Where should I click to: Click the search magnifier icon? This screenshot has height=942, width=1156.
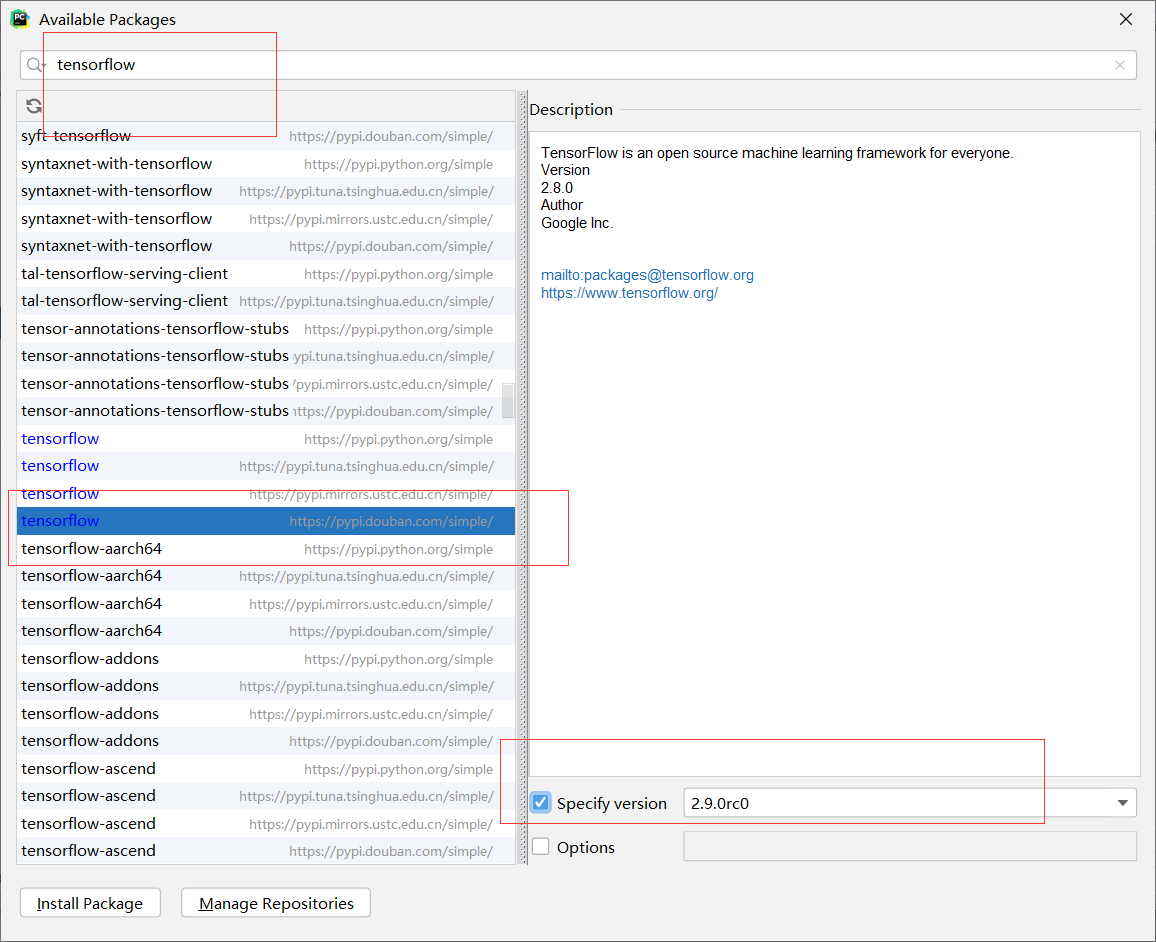click(35, 65)
